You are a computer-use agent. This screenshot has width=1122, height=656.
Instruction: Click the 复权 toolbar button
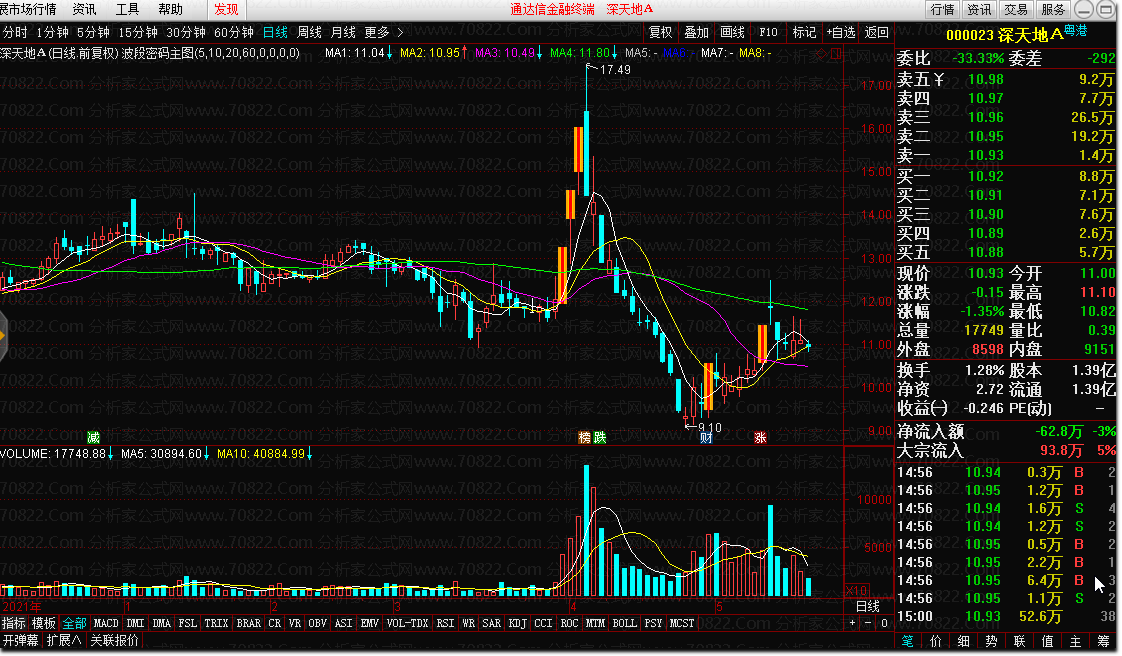tap(660, 32)
